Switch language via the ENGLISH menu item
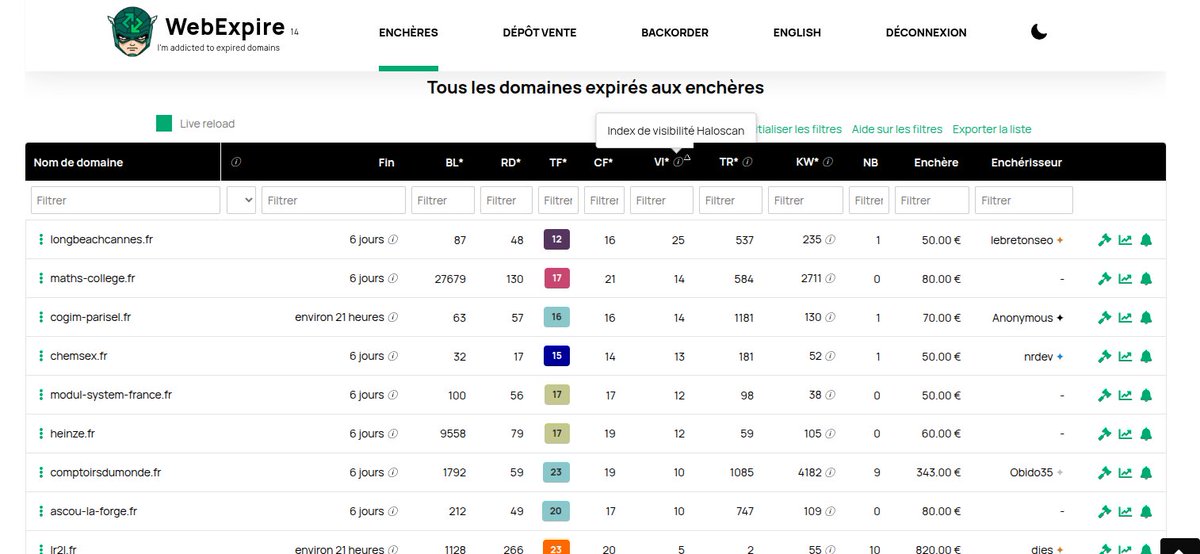Screen dimensions: 1200x554 point(797,32)
